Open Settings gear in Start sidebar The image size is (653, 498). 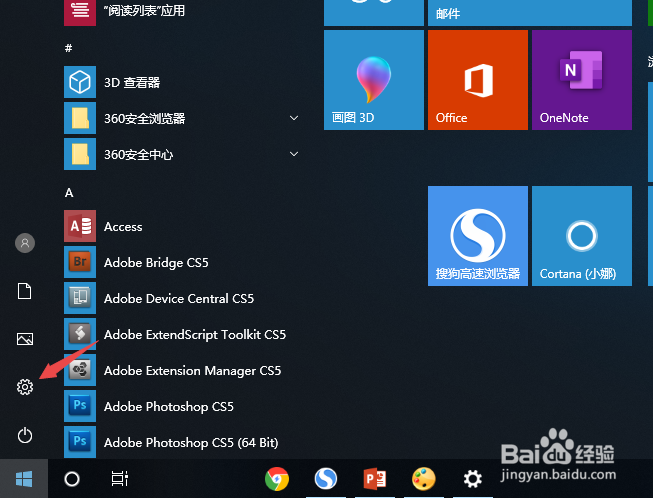25,387
